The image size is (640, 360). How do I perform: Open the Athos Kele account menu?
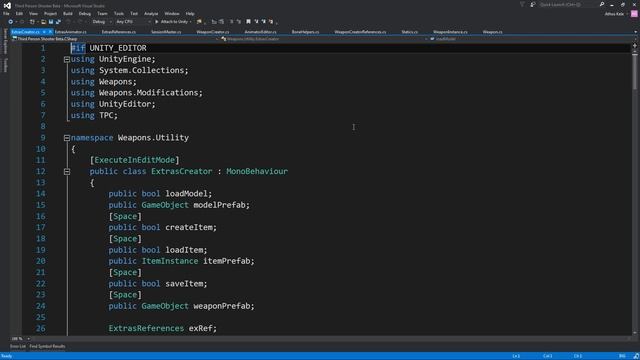click(616, 14)
